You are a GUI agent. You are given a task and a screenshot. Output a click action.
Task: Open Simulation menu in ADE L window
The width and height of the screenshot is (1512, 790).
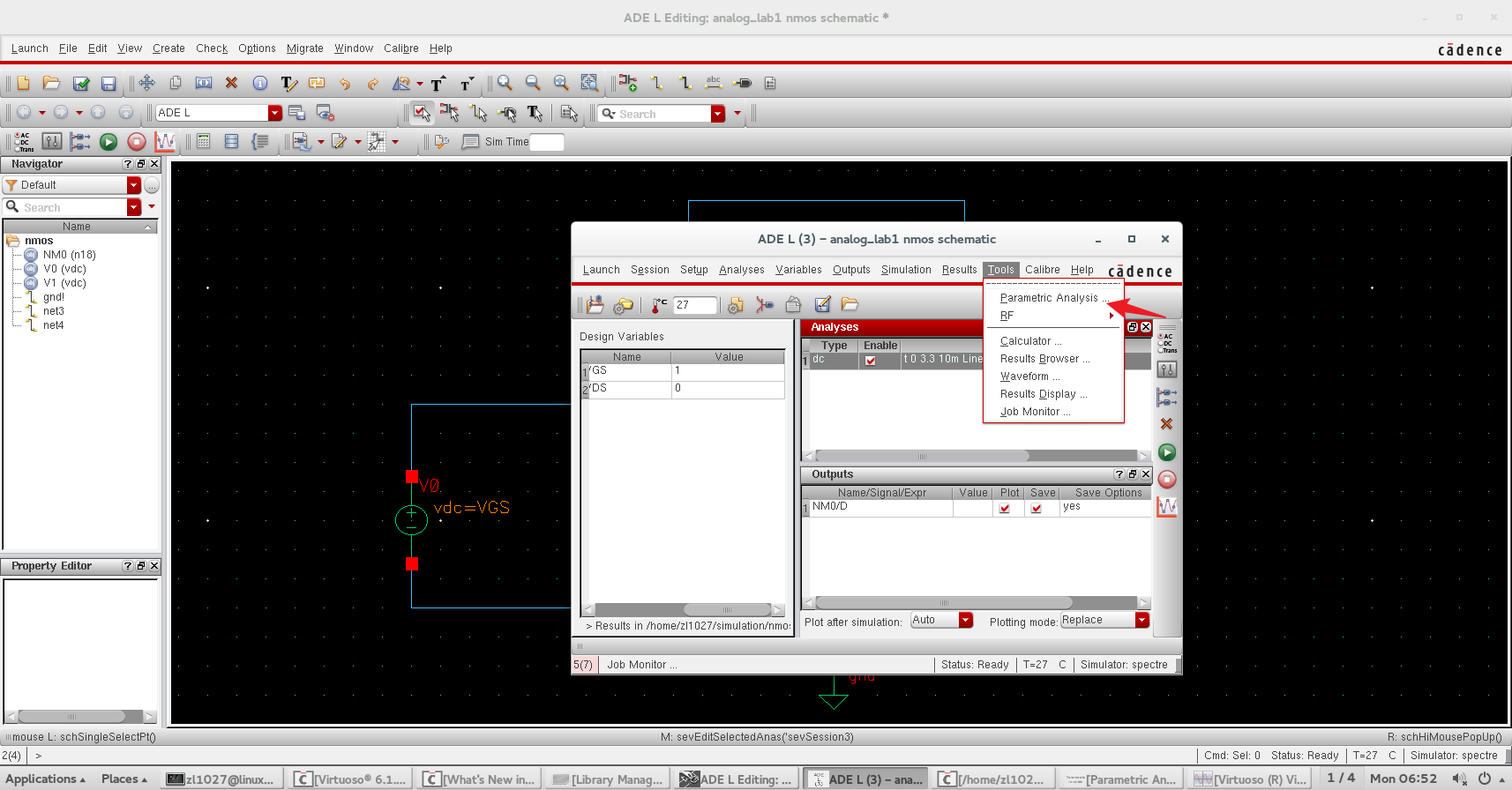906,270
